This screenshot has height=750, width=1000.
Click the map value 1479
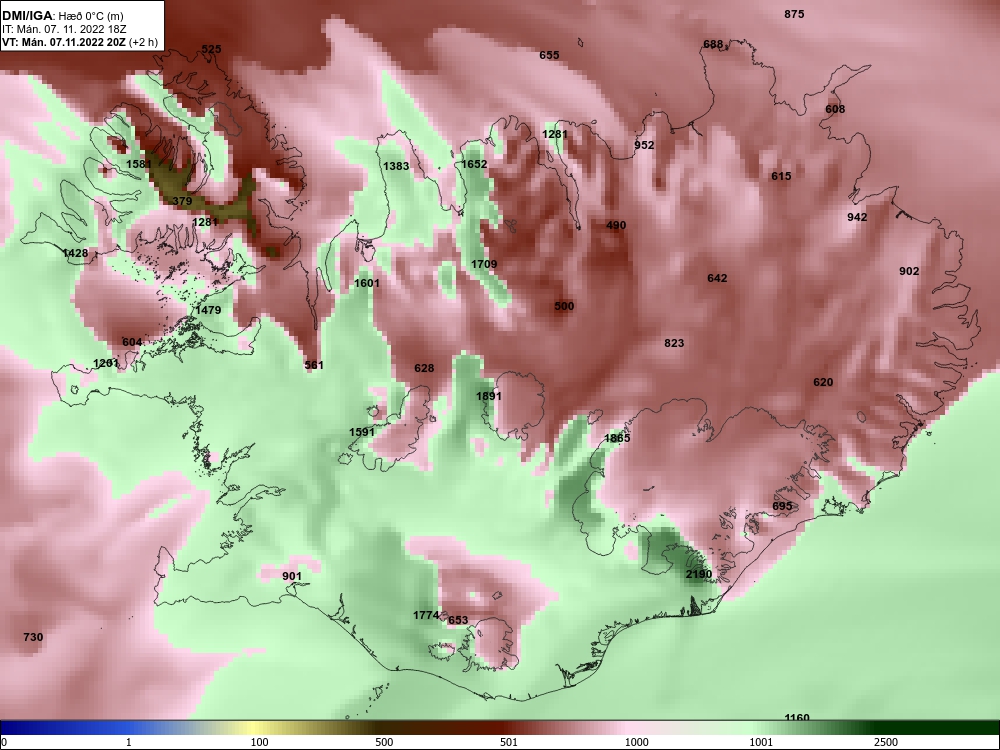(x=208, y=311)
